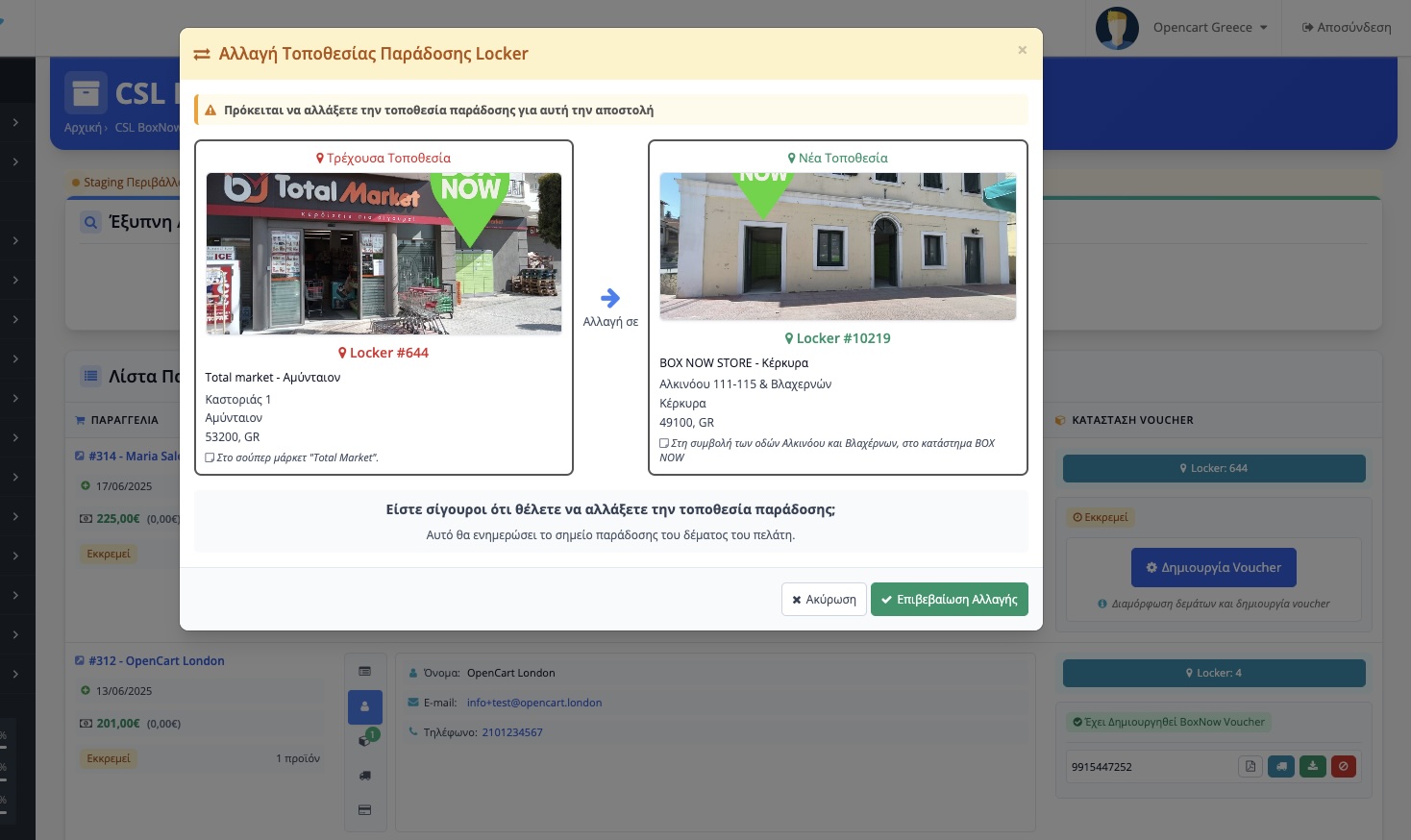The height and width of the screenshot is (840, 1411).
Task: Close the locker change dialog with X
Action: pyautogui.click(x=1022, y=50)
